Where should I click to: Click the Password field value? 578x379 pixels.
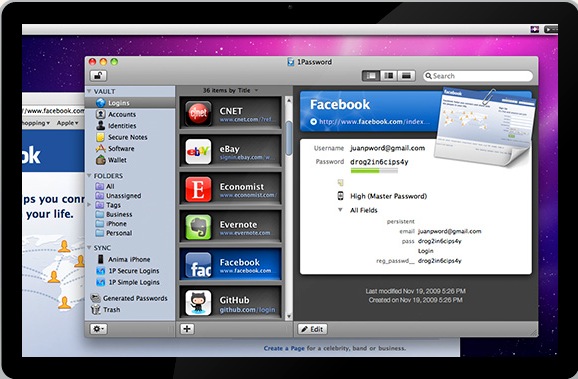click(x=379, y=161)
